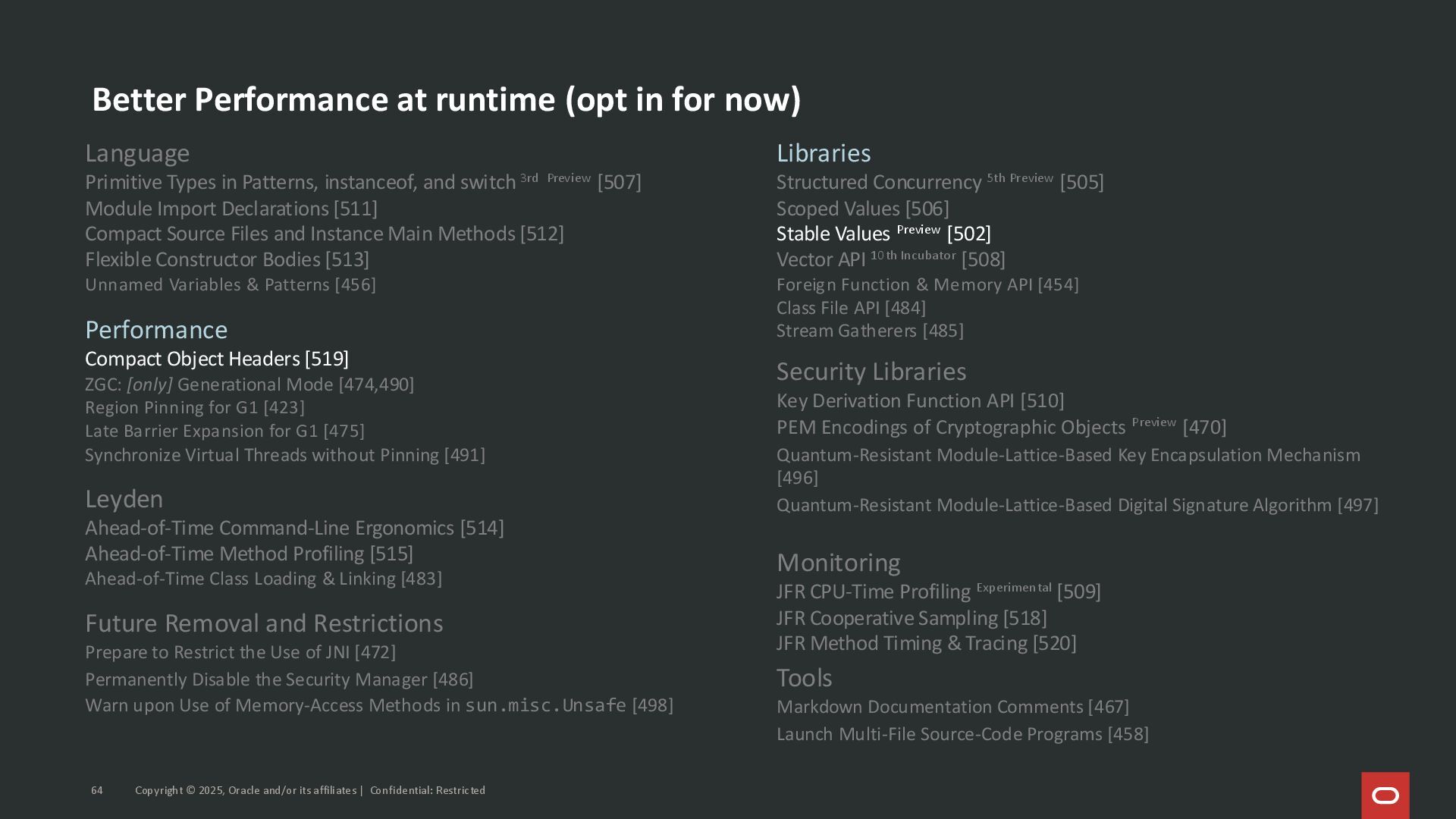Viewport: 1456px width, 819px height.
Task: Click JFR CPU-Time Profiling [509] entry
Action: (x=938, y=591)
